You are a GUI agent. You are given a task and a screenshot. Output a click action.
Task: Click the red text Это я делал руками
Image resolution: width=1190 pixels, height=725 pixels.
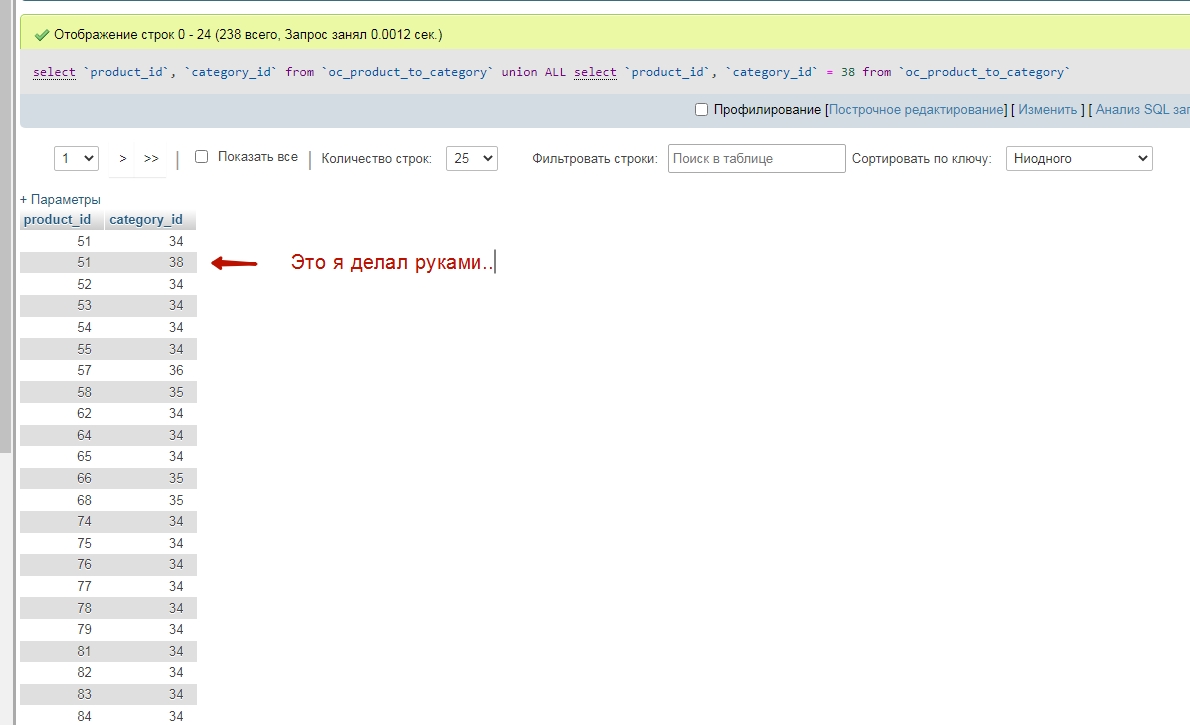point(392,262)
